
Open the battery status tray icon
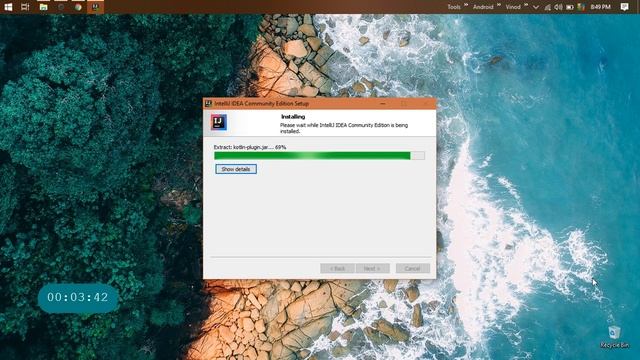point(570,7)
